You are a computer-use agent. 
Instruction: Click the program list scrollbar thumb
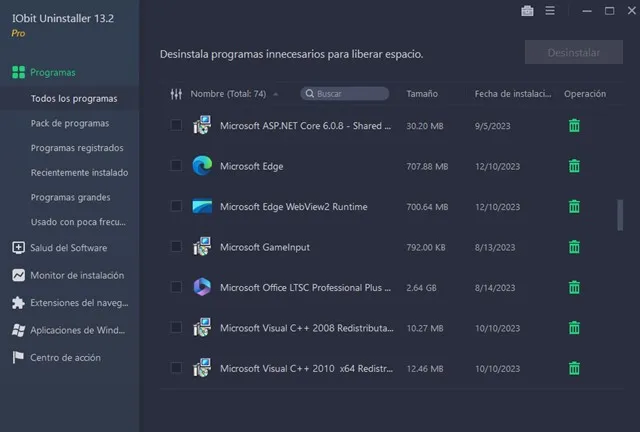pos(620,215)
